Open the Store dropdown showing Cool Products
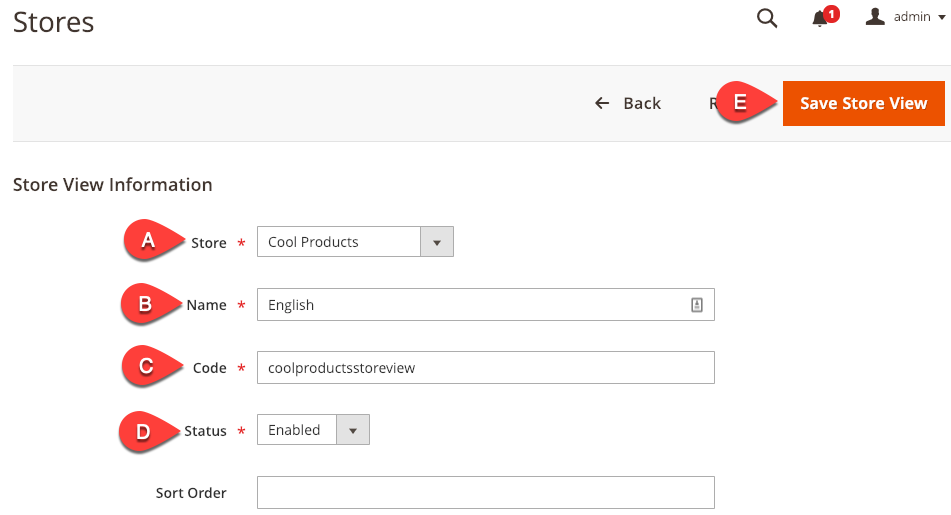 (x=355, y=242)
